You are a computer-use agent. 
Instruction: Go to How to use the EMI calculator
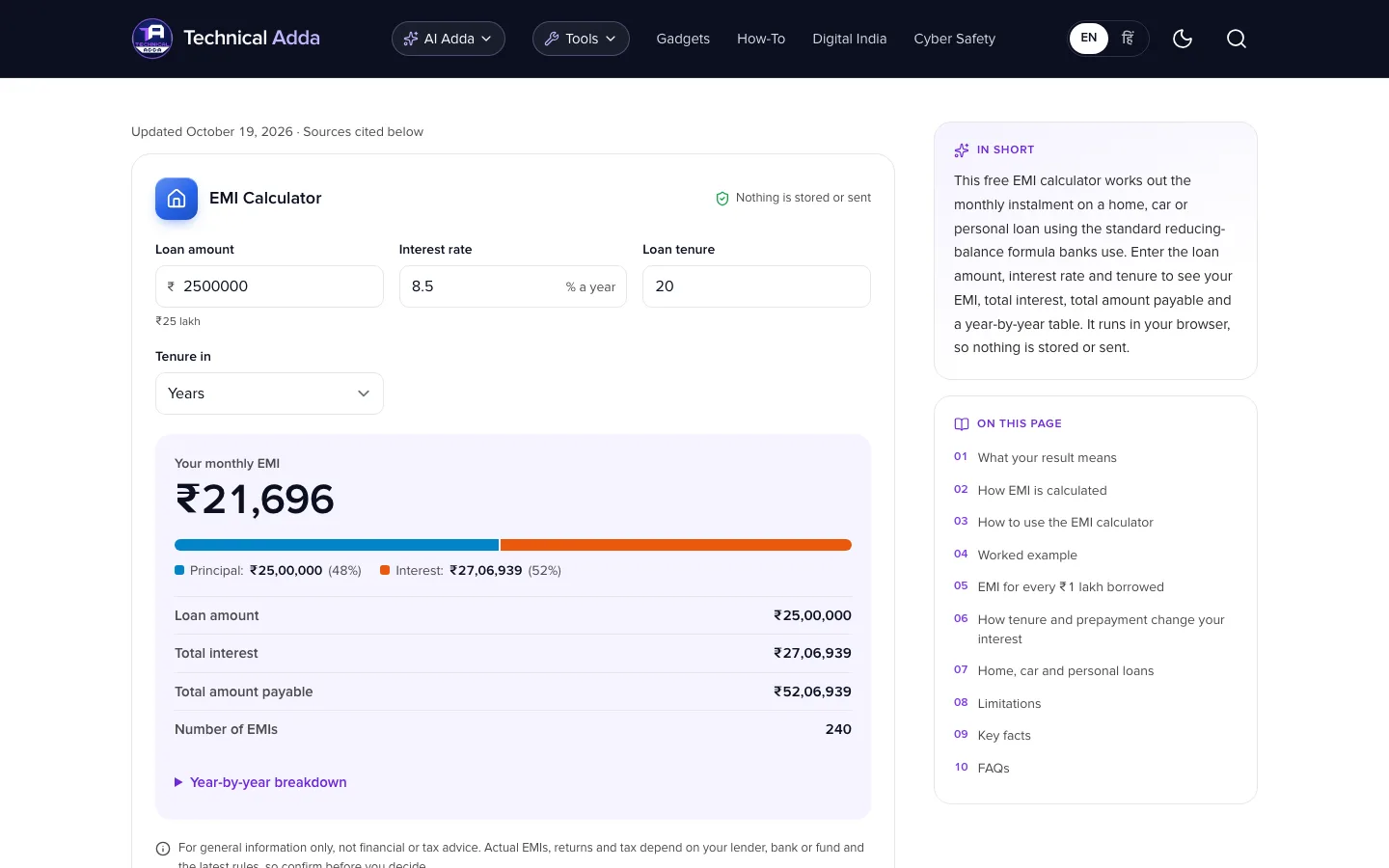click(1066, 523)
